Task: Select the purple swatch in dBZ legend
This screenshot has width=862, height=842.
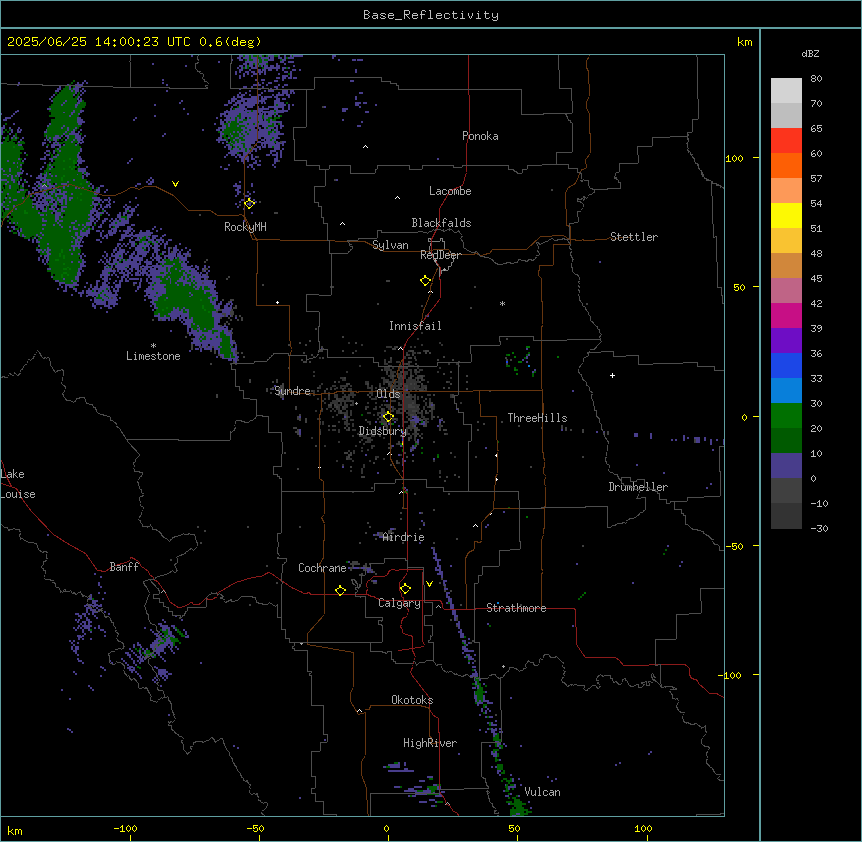Action: (786, 341)
